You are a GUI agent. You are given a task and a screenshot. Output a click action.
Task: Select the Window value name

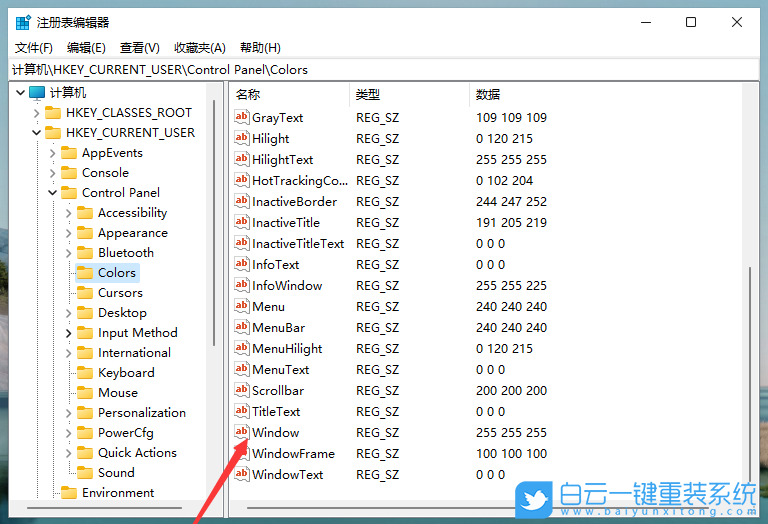click(x=275, y=432)
